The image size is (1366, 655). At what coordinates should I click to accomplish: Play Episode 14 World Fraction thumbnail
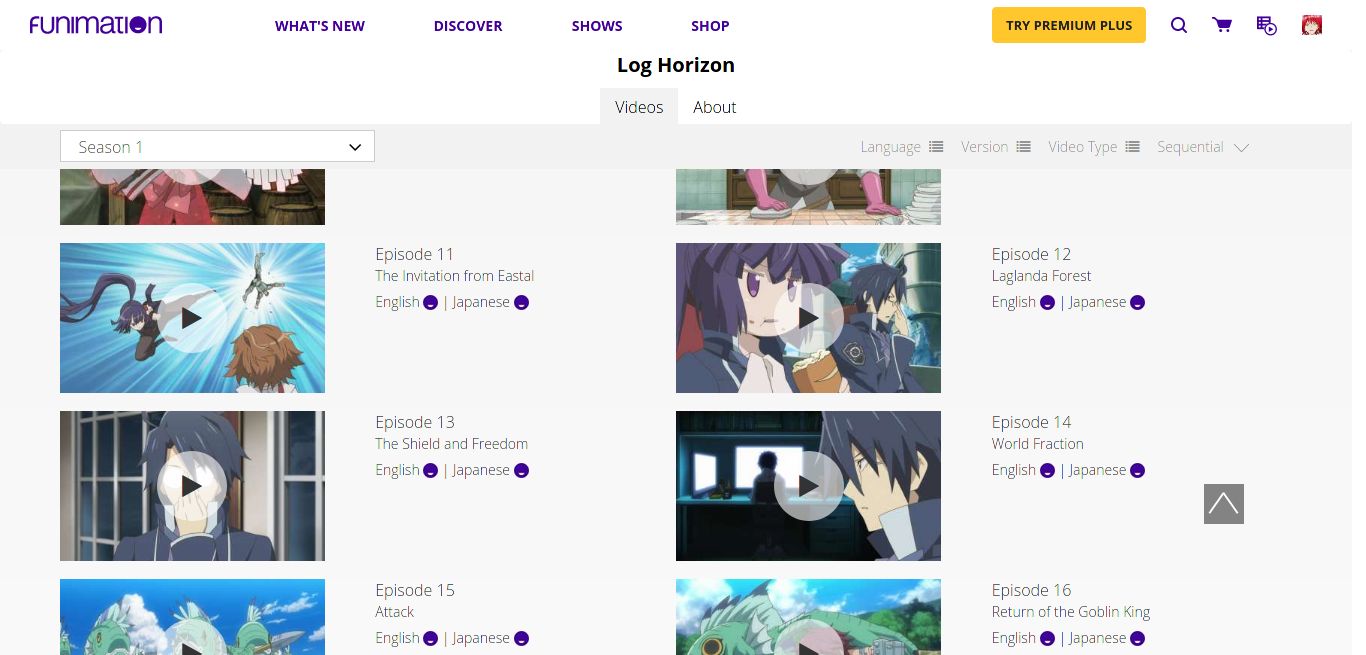[x=808, y=486]
